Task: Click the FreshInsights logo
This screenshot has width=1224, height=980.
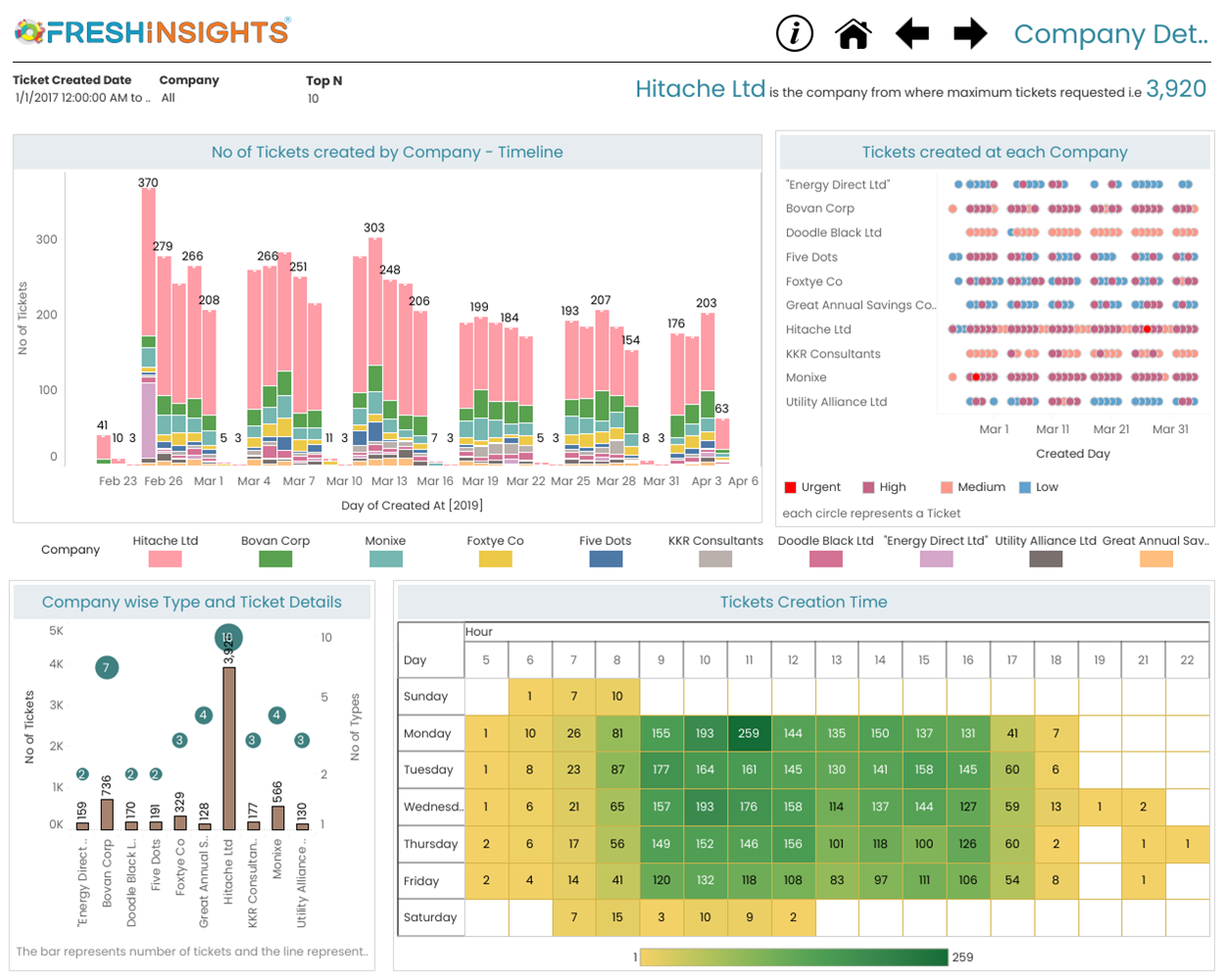Action: (x=153, y=31)
